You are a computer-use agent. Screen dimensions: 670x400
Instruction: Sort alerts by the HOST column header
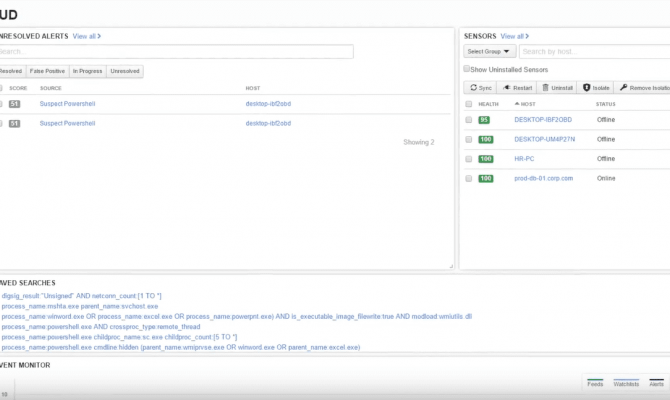pyautogui.click(x=253, y=88)
